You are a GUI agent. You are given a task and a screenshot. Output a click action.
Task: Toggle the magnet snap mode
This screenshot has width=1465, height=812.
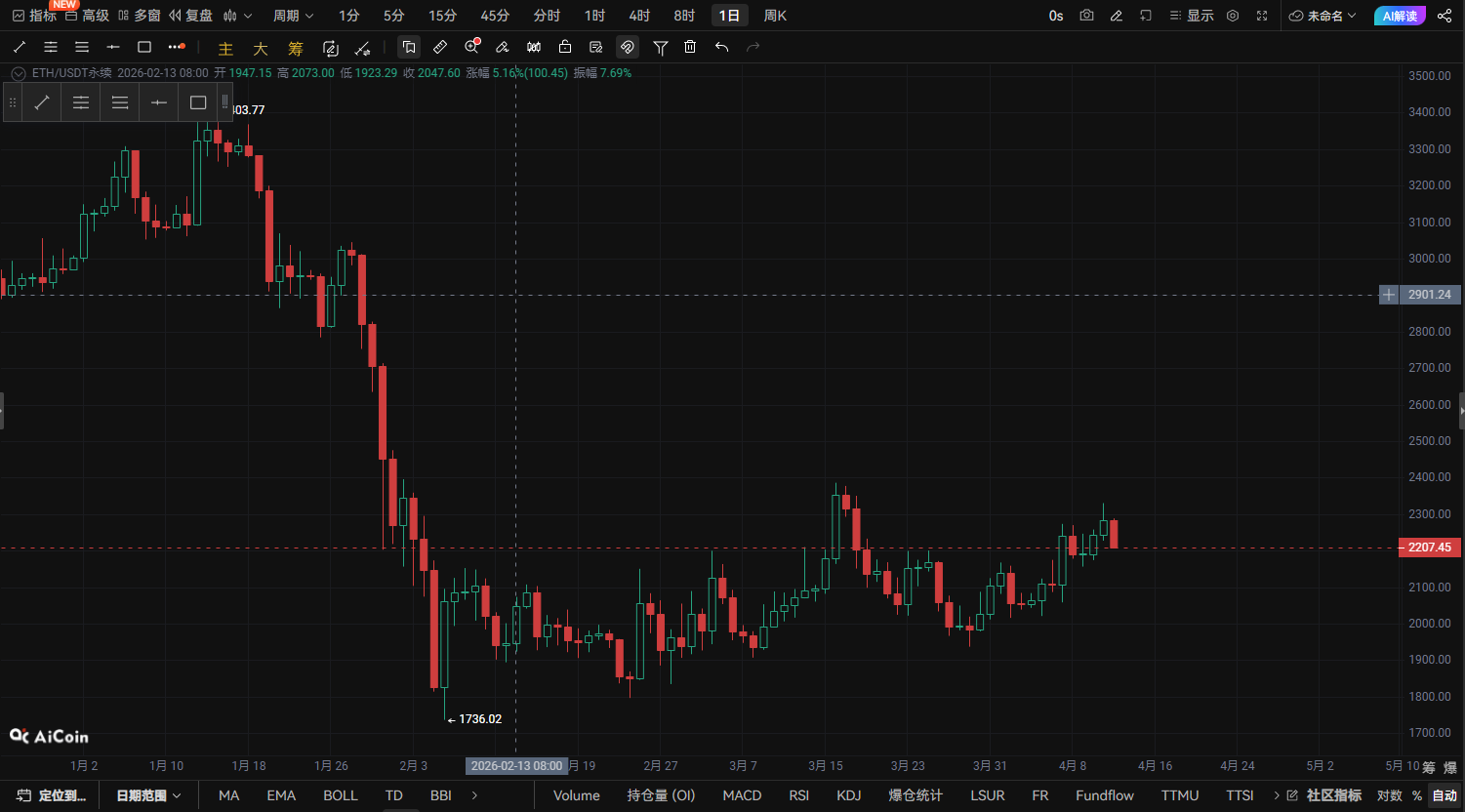point(628,47)
